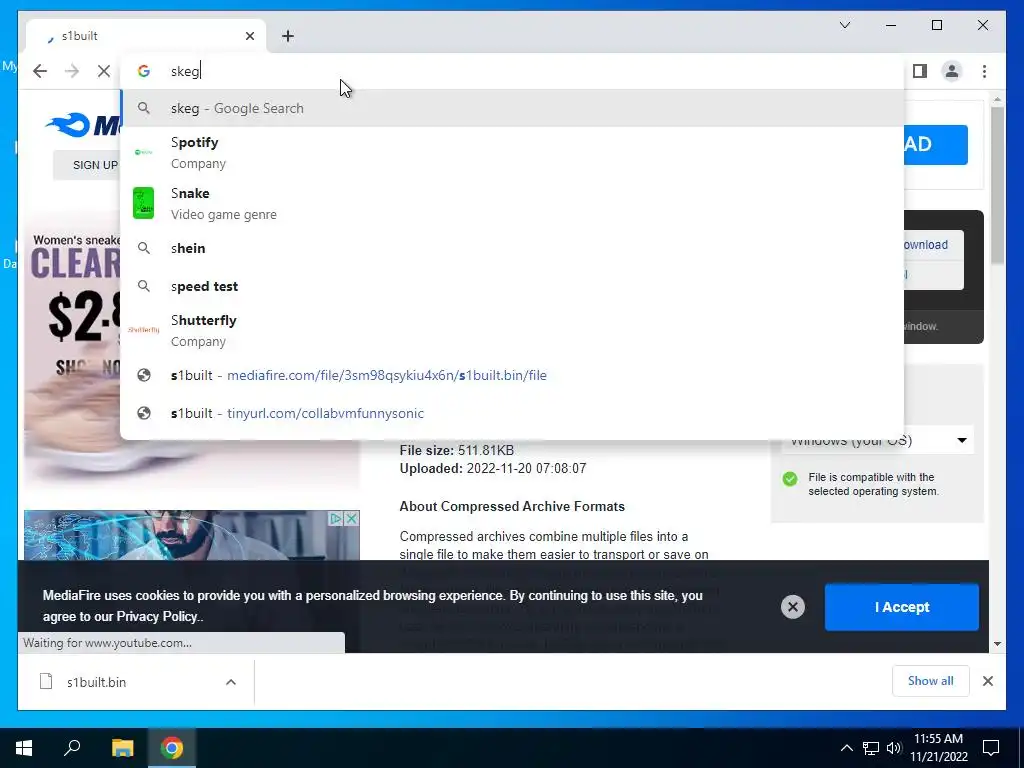Open the network status tray icon
The height and width of the screenshot is (768, 1024).
871,748
